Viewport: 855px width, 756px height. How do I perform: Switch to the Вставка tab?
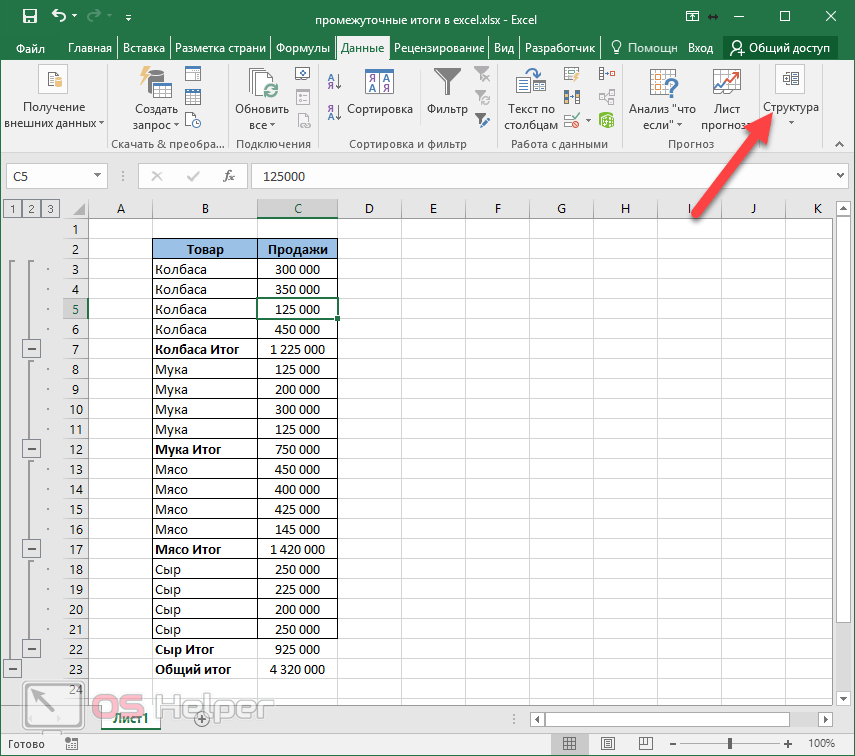144,48
